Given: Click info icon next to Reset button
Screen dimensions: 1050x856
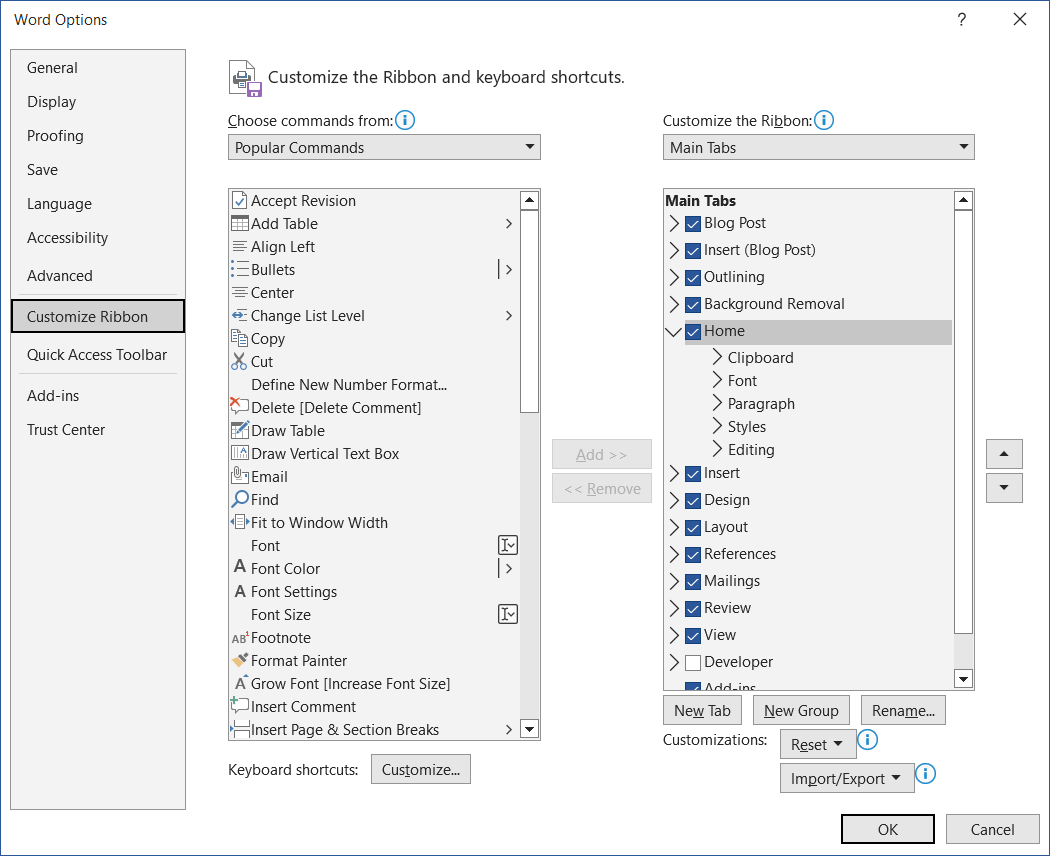Looking at the screenshot, I should [x=867, y=739].
